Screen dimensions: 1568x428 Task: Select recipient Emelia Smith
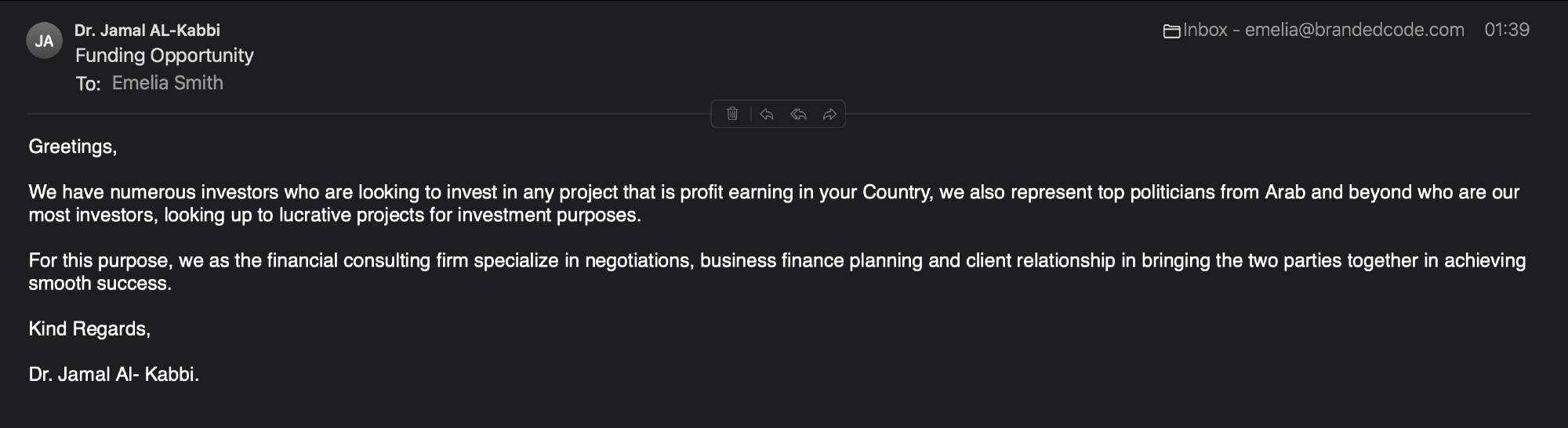coord(167,83)
